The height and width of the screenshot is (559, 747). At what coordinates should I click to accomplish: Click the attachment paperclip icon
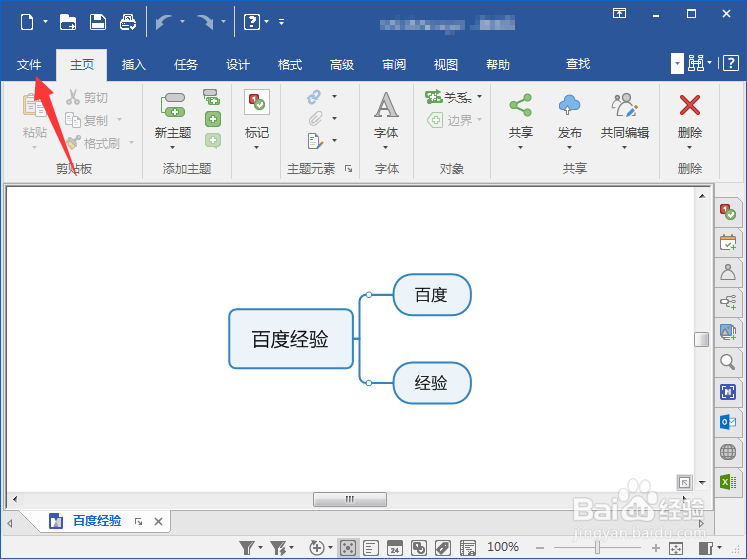[x=315, y=119]
